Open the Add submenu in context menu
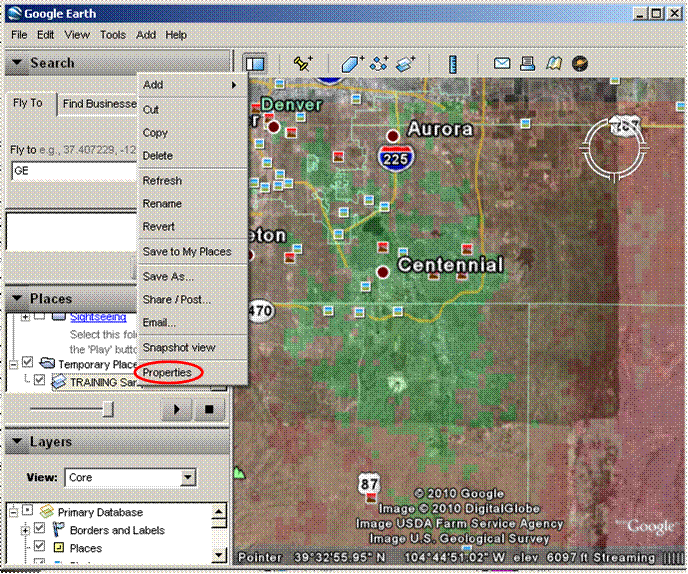 pyautogui.click(x=191, y=85)
